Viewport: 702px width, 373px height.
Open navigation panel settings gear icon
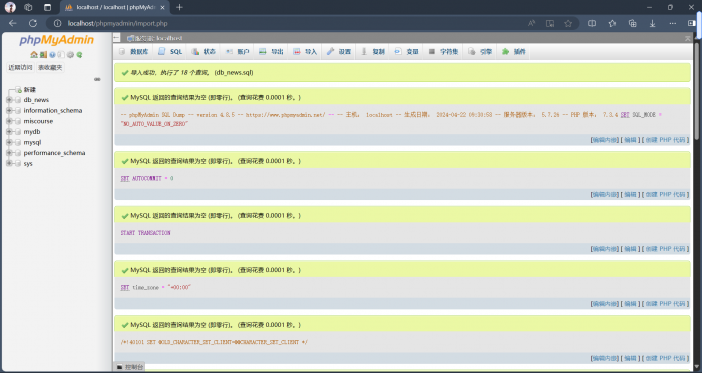(70, 55)
